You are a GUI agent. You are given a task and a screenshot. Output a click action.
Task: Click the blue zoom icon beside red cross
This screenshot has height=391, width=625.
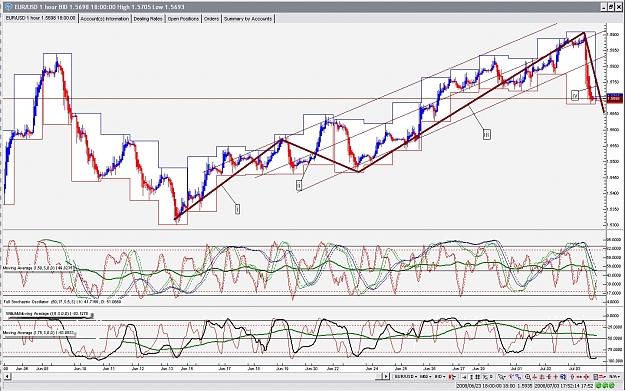563,377
